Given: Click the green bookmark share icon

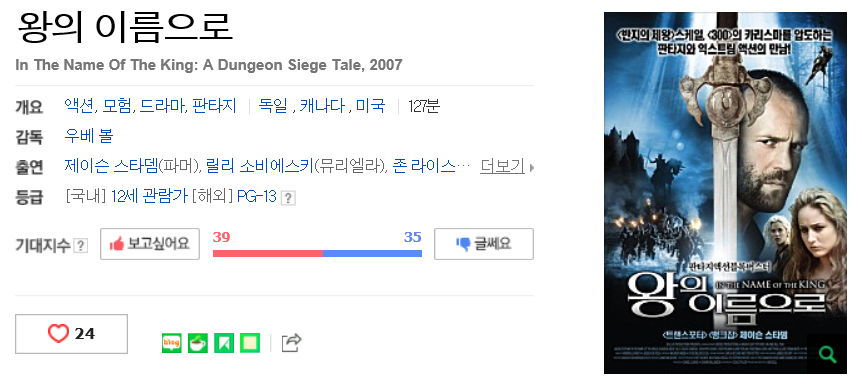Looking at the screenshot, I should tap(224, 343).
